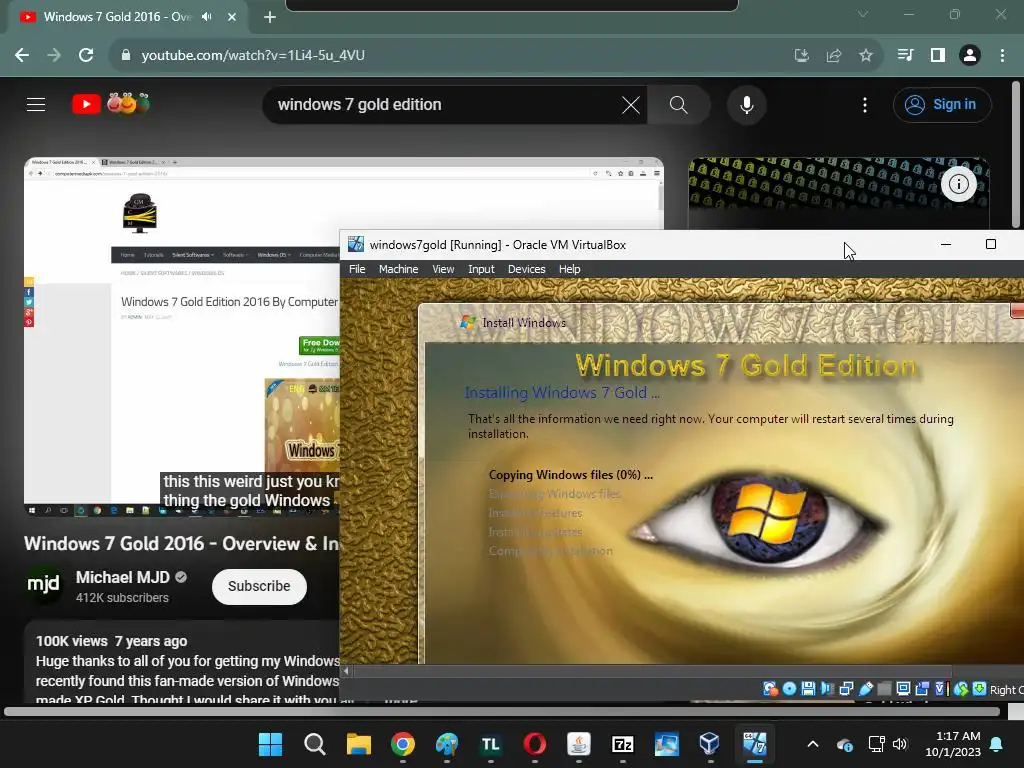The width and height of the screenshot is (1024, 768).
Task: Open the Help menu in VirtualBox
Action: coord(569,269)
